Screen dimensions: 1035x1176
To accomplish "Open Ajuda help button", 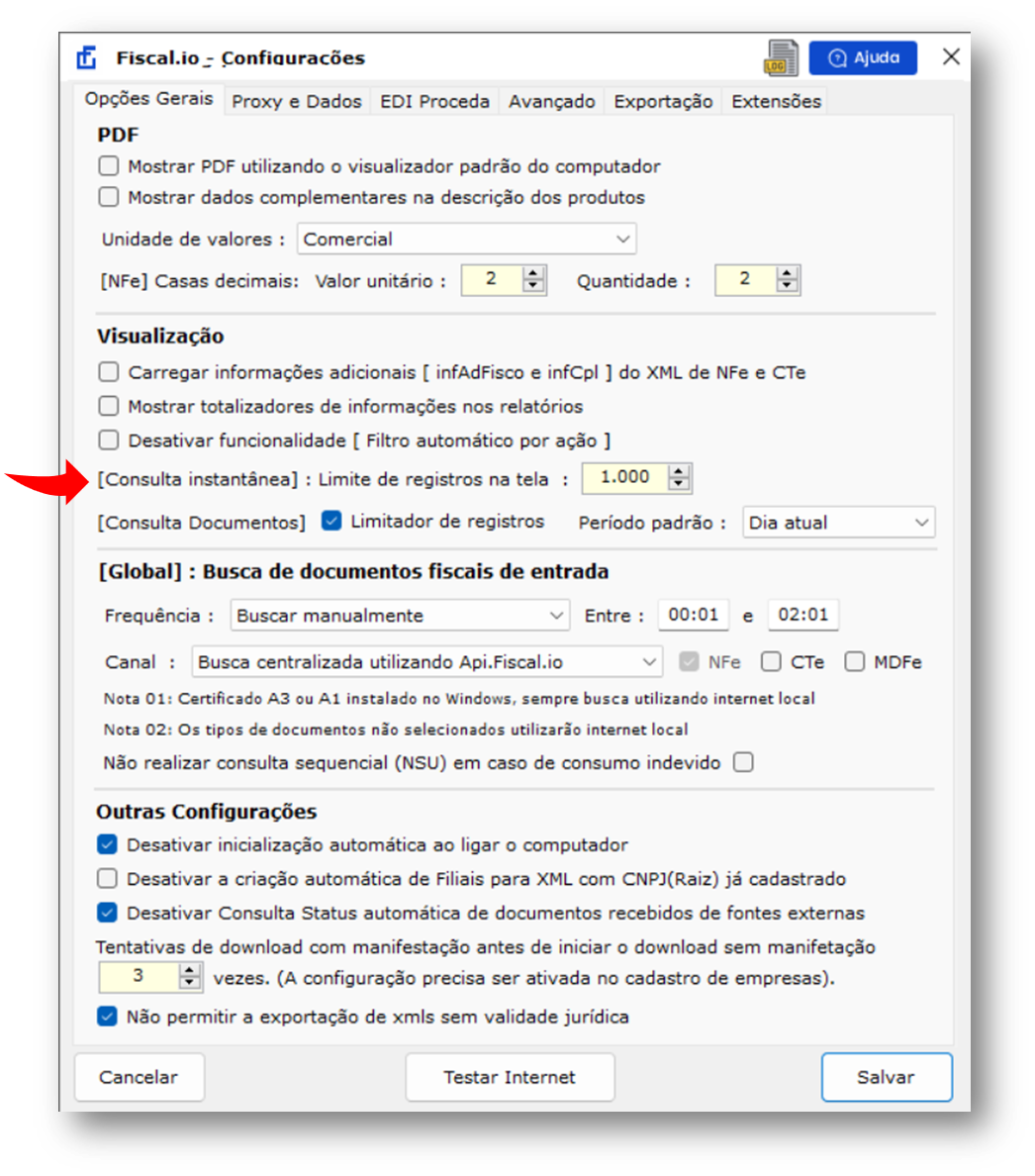I will pyautogui.click(x=863, y=57).
